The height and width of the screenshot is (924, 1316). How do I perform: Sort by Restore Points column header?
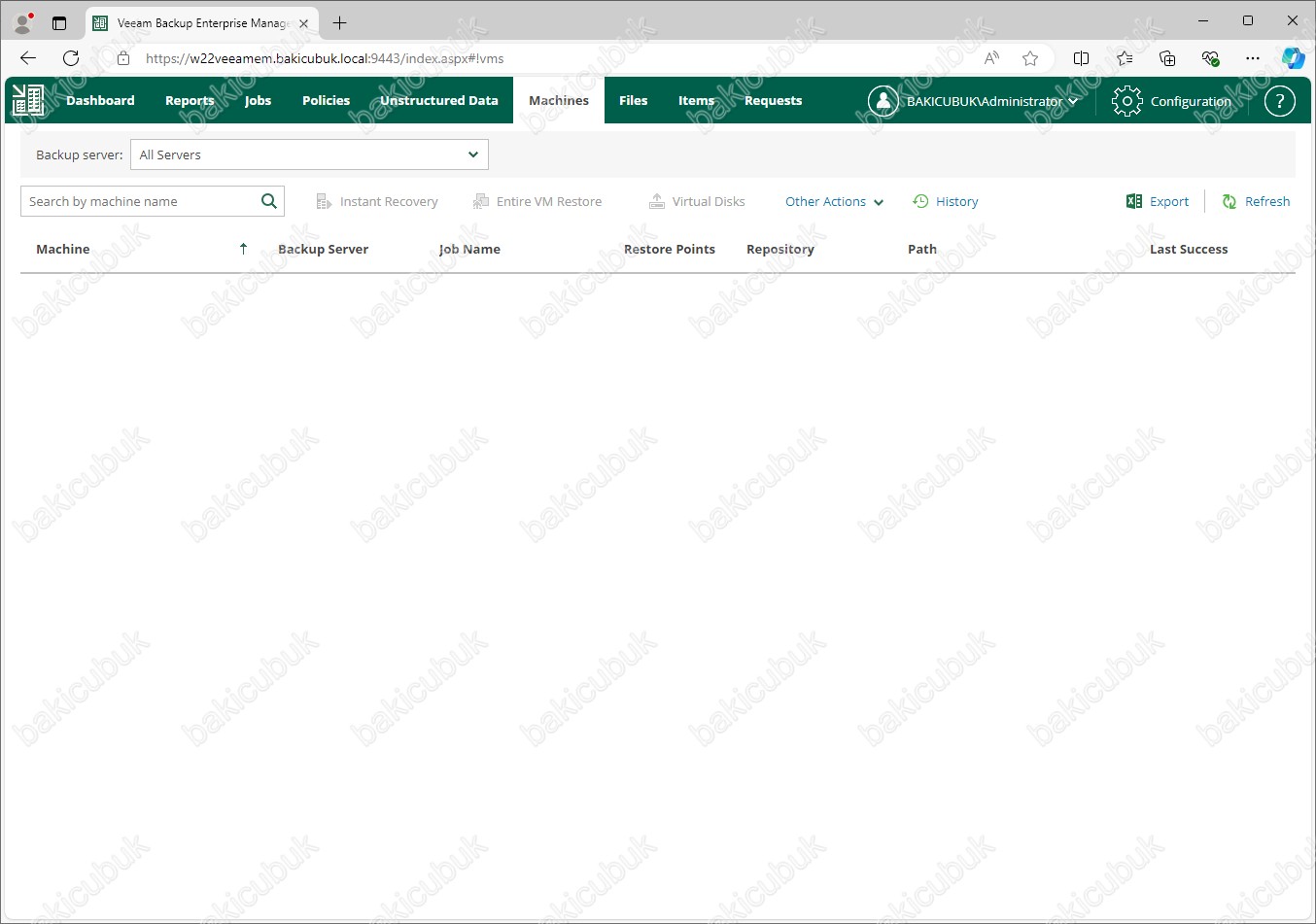click(x=670, y=249)
